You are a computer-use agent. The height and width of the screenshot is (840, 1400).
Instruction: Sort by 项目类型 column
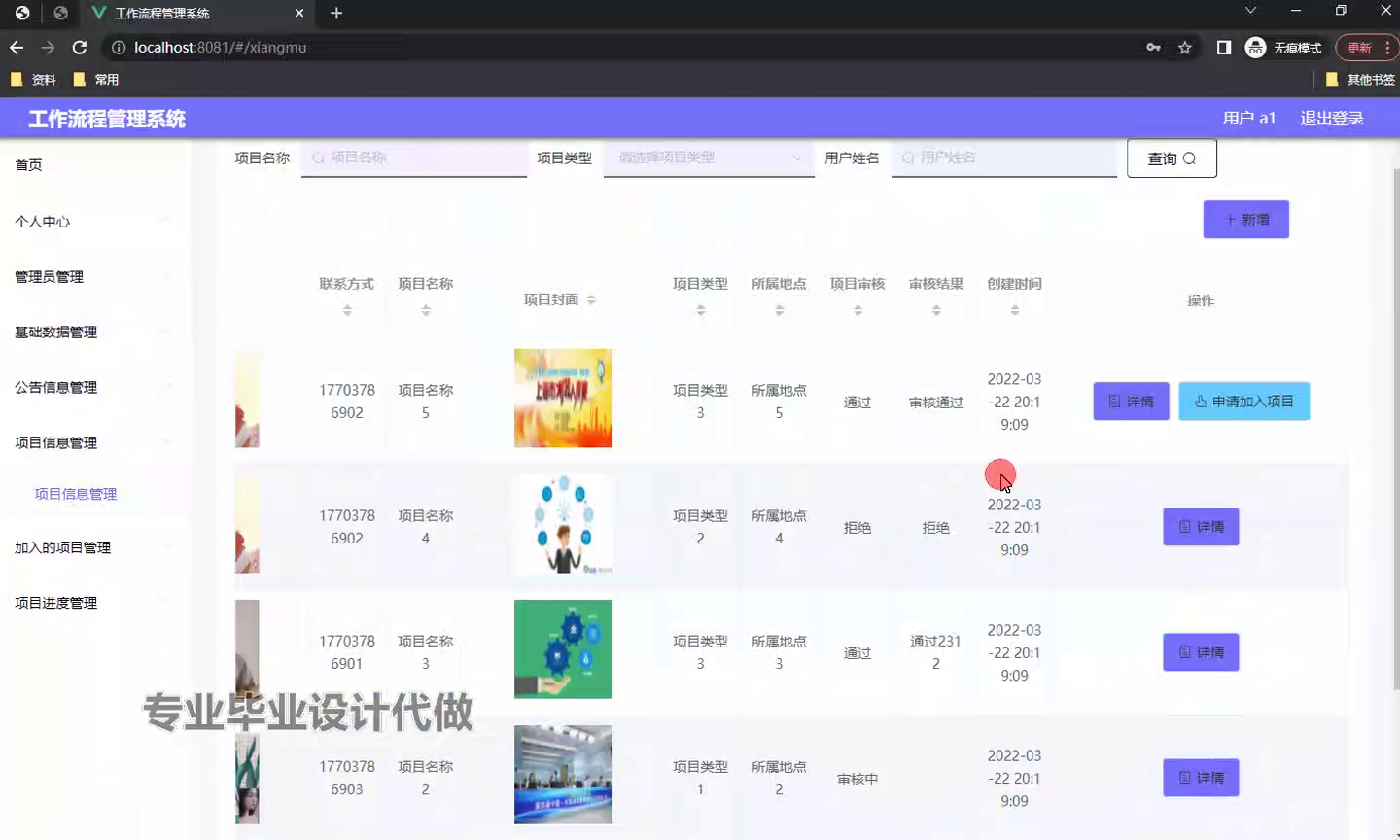[700, 310]
